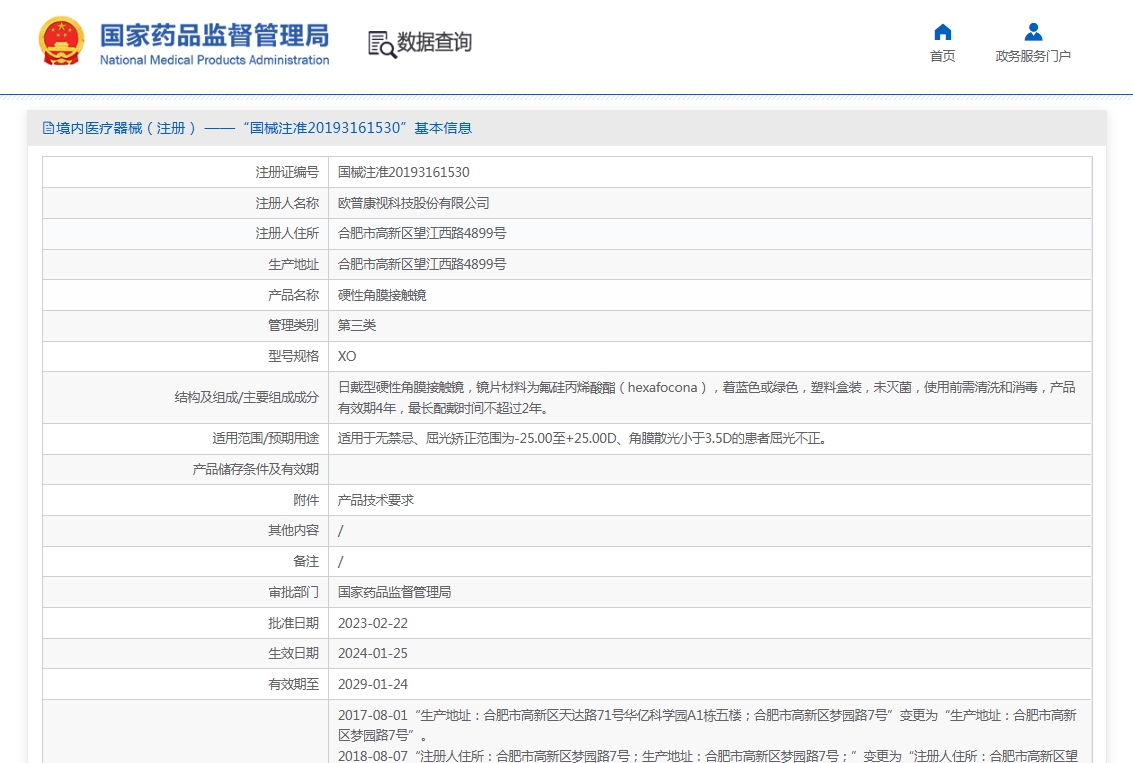Open 政务服务门户 link text
This screenshot has height=763, width=1133.
coord(1033,56)
